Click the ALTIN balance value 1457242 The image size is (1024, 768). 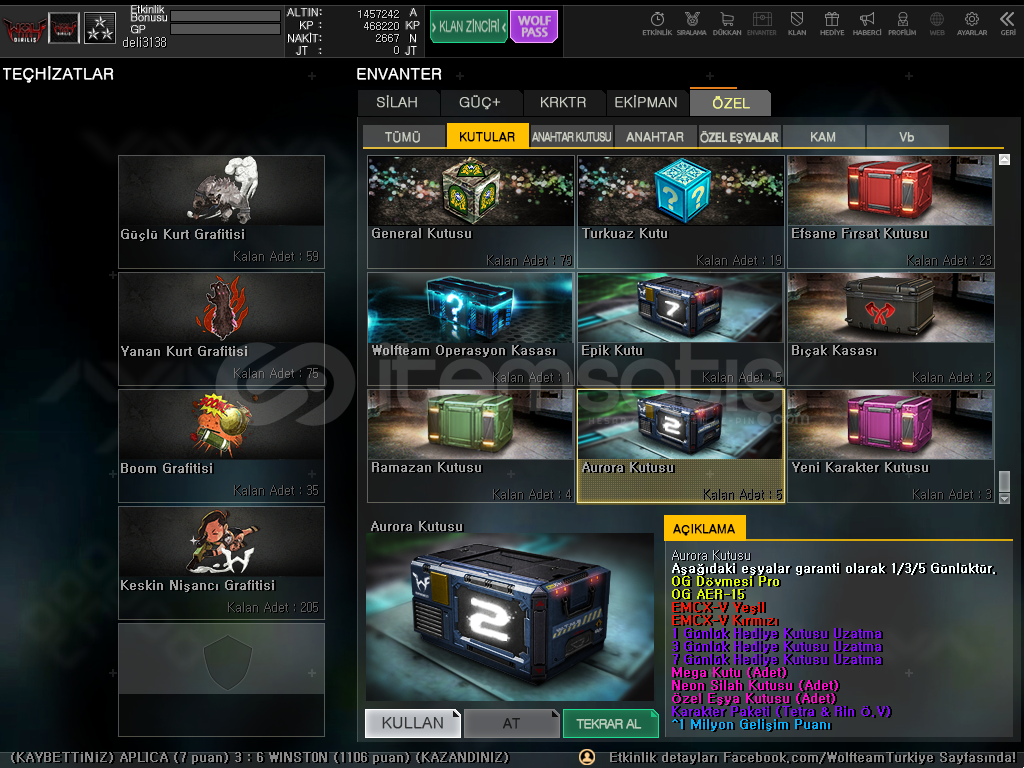(378, 14)
